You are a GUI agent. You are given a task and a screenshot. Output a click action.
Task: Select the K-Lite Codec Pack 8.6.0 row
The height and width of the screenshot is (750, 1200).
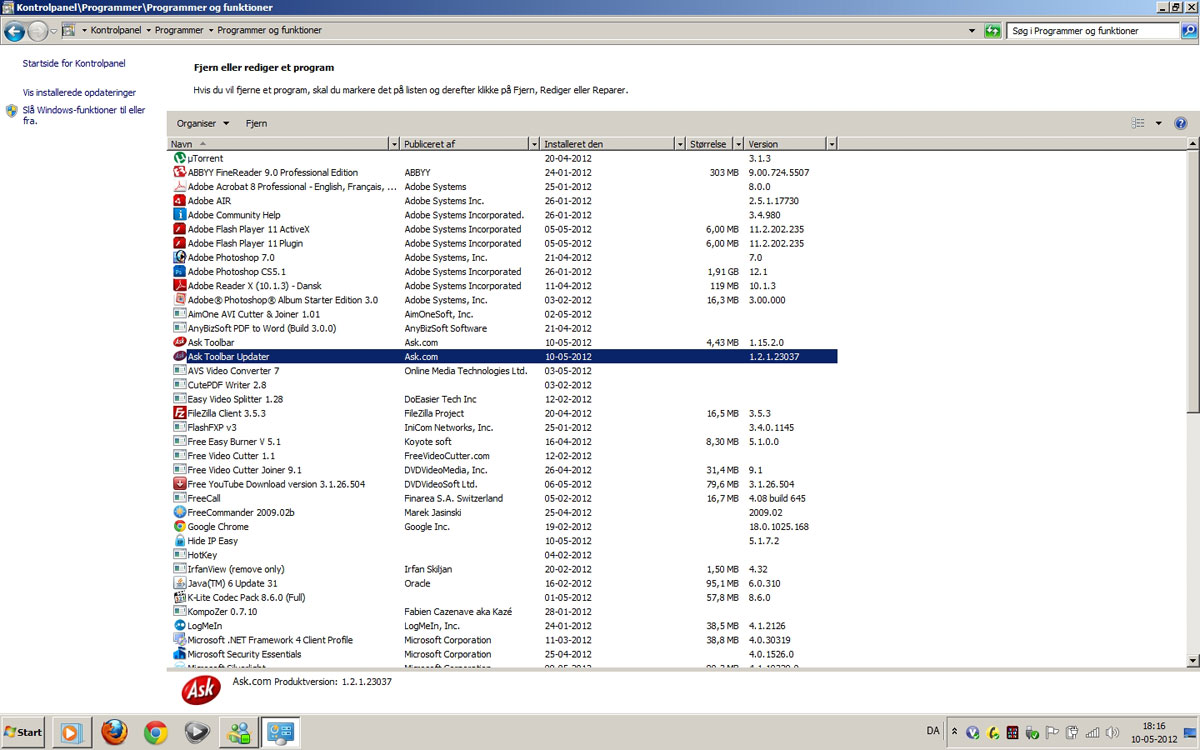click(504, 597)
